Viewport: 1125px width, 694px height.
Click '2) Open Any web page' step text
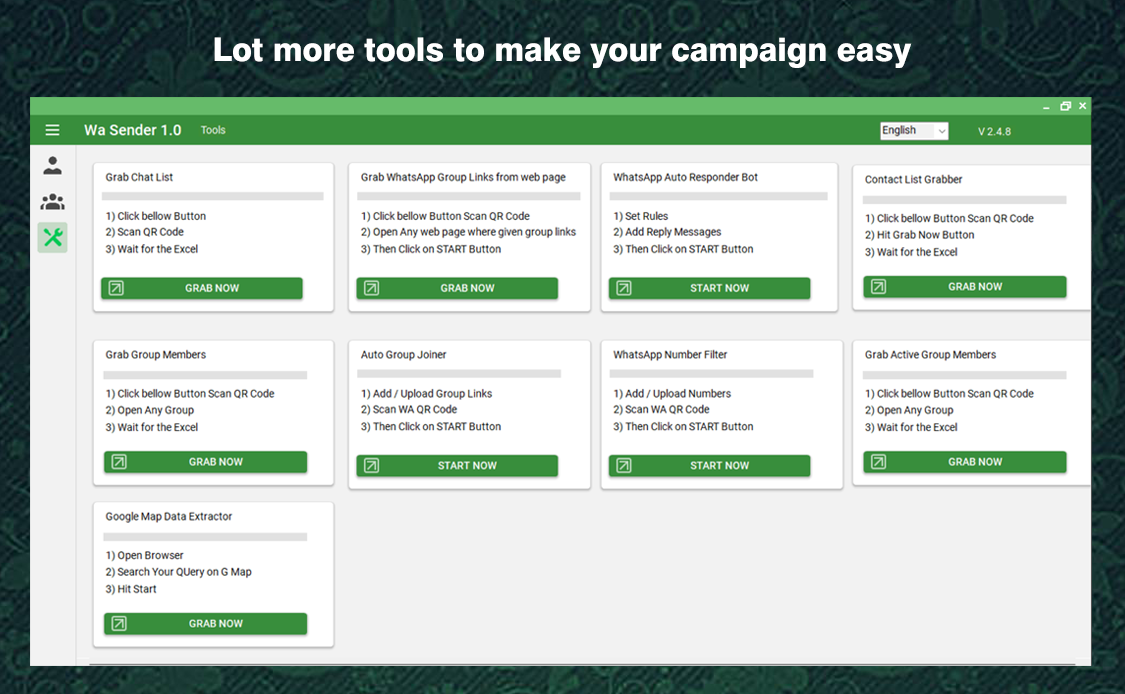[469, 232]
